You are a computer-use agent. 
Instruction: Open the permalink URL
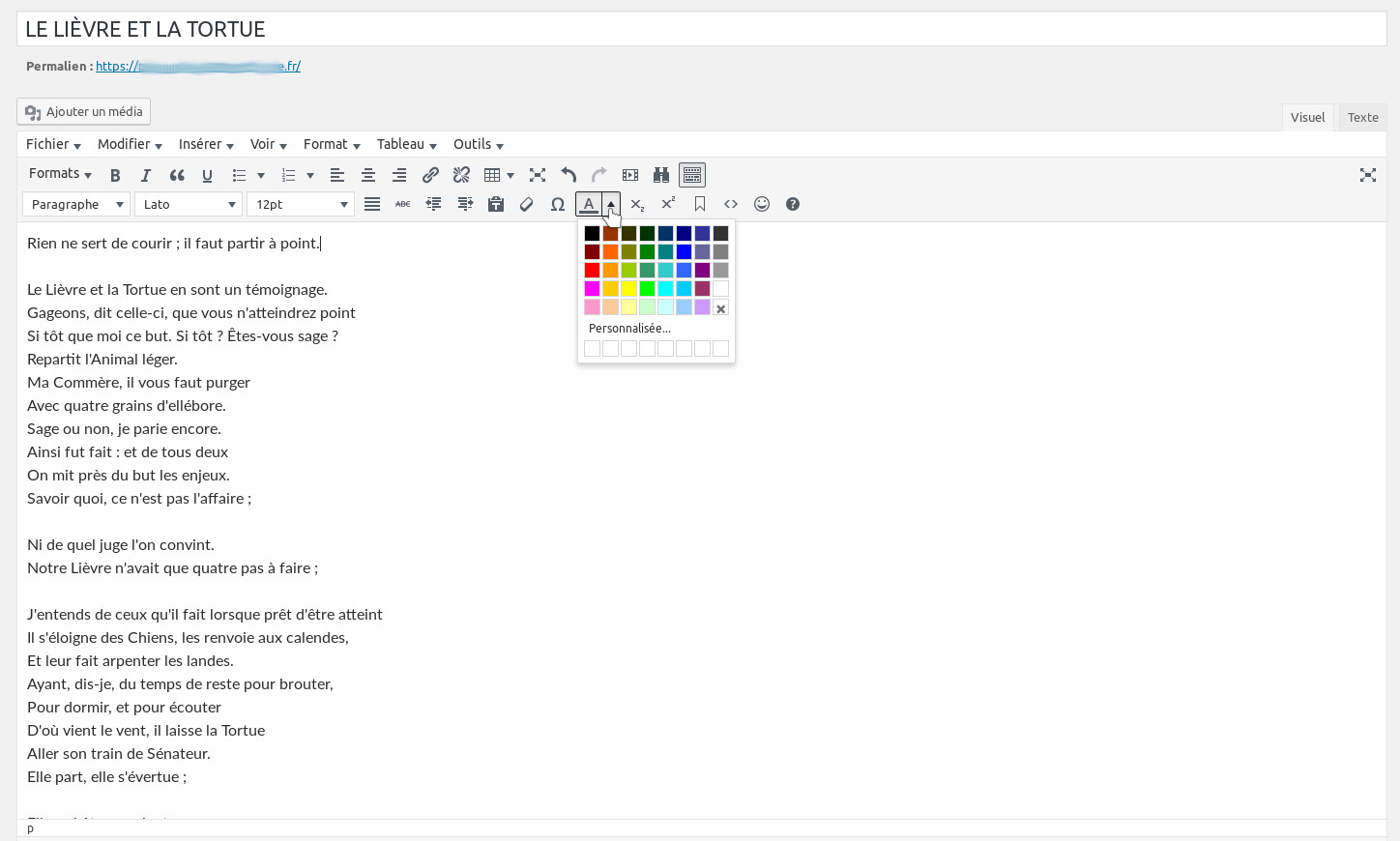click(198, 66)
